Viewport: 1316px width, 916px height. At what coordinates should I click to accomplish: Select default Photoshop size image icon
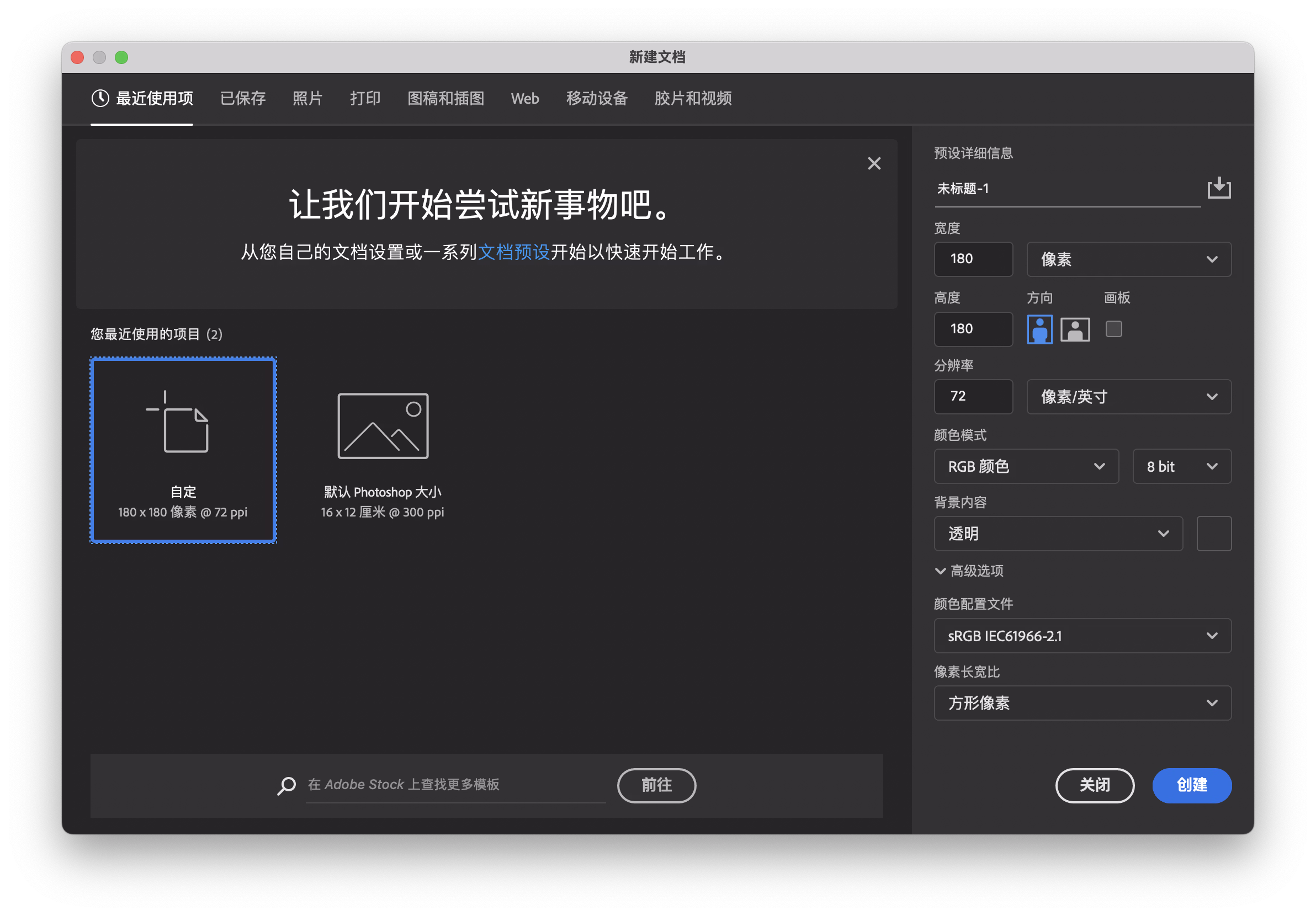click(x=383, y=425)
